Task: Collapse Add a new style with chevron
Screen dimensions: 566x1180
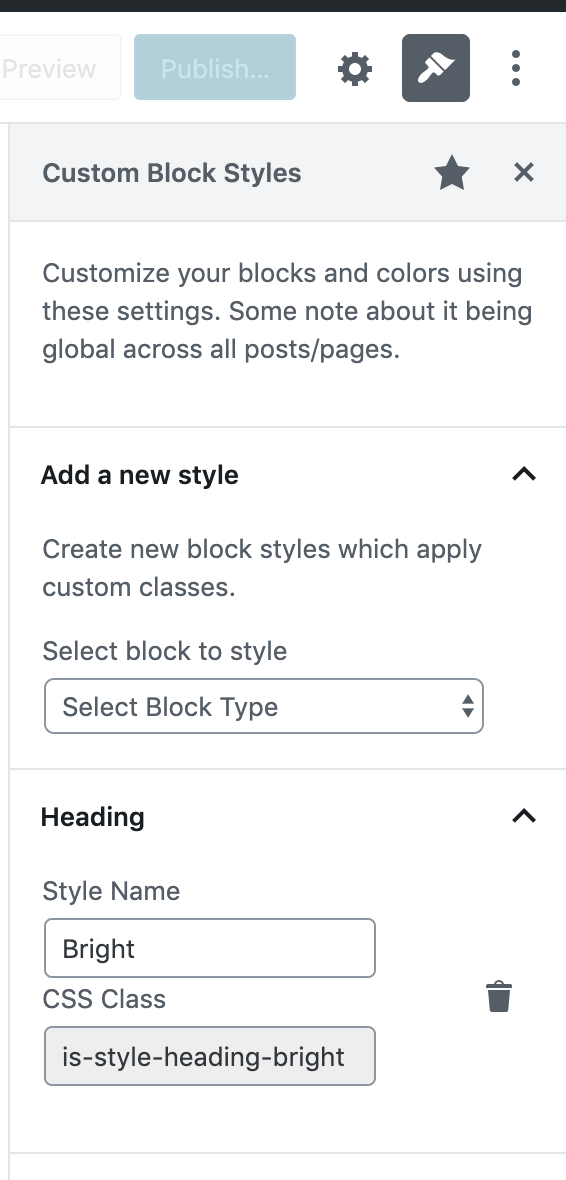Action: coord(524,474)
